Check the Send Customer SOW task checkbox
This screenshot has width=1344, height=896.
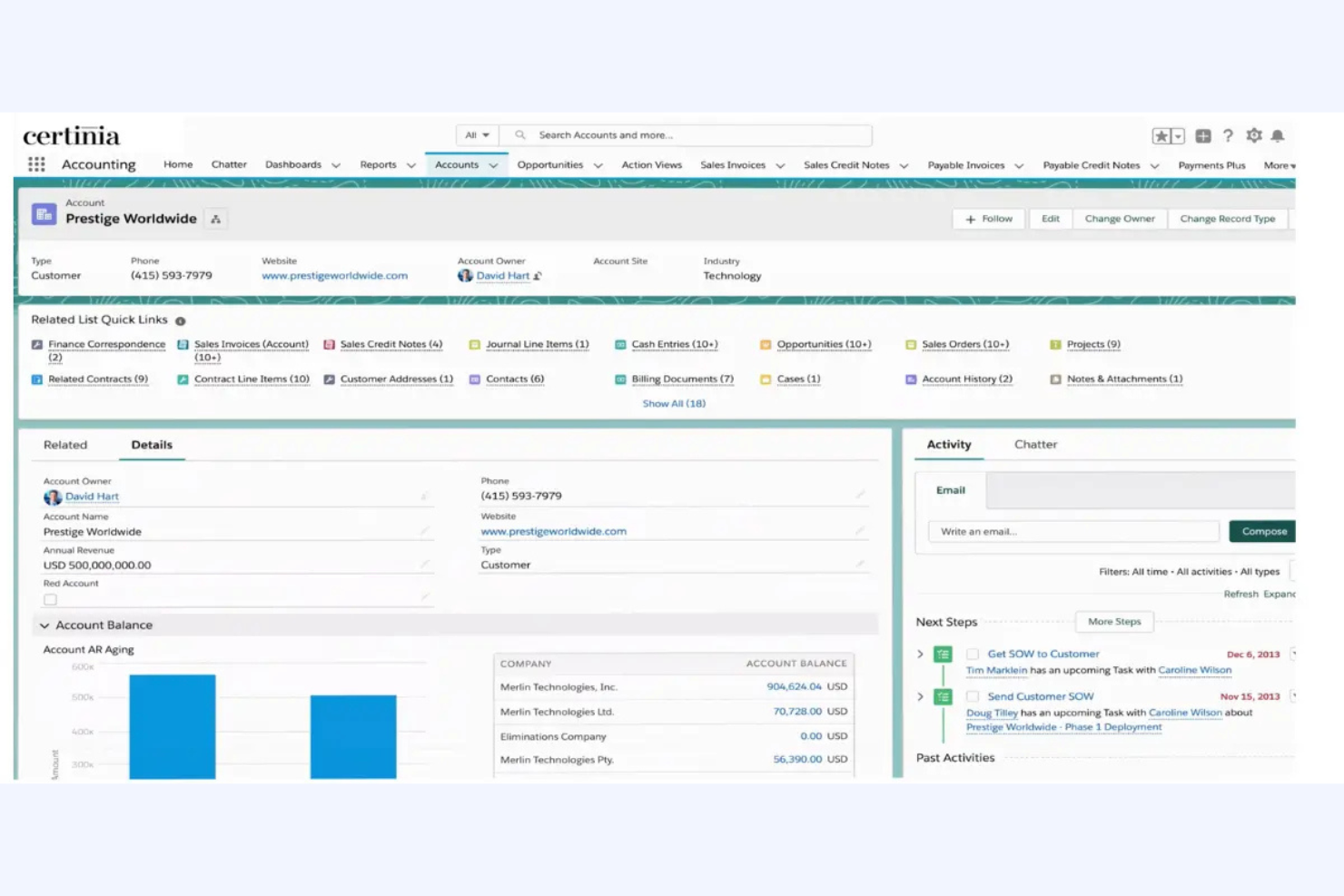(x=973, y=696)
